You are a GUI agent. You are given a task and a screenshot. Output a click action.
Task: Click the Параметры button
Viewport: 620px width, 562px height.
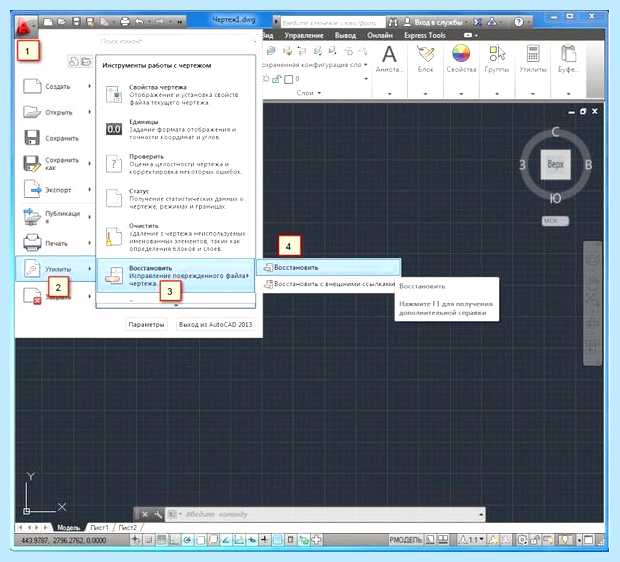(146, 324)
